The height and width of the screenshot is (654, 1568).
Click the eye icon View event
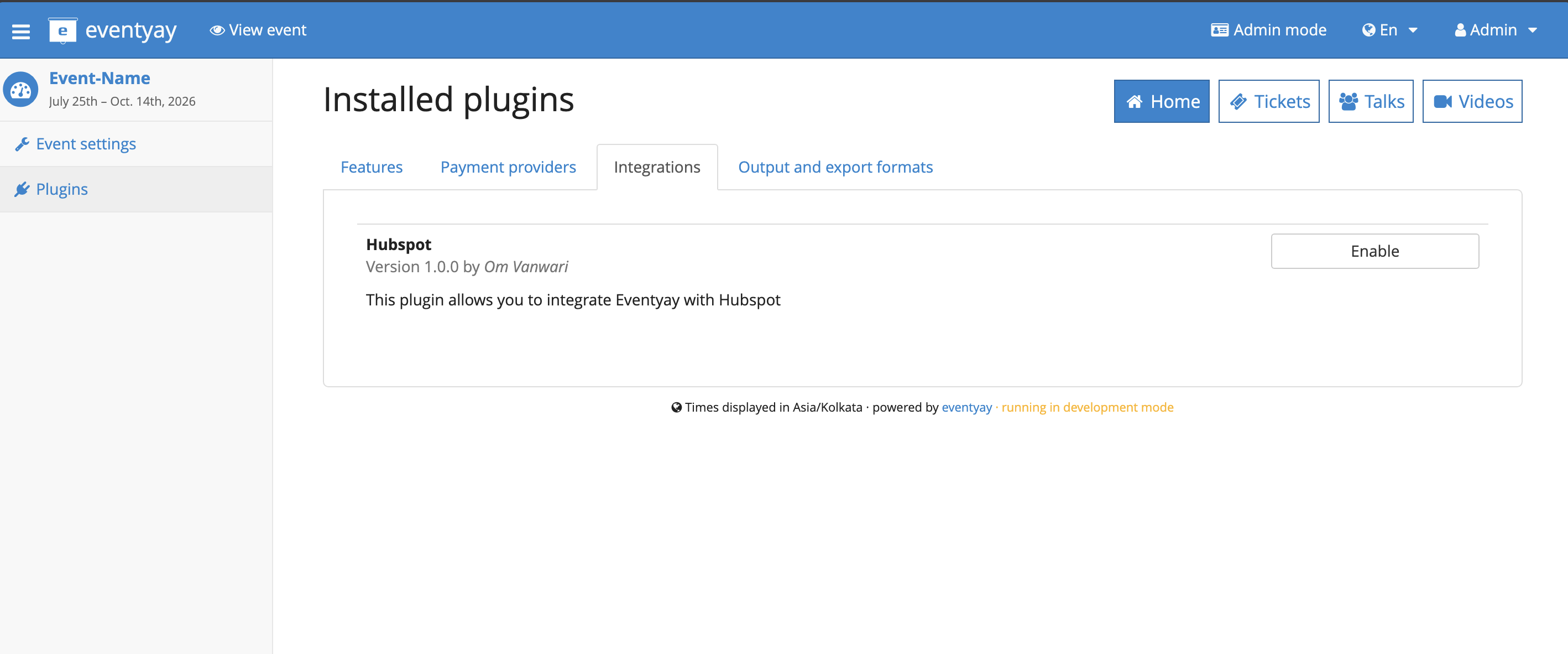point(217,30)
